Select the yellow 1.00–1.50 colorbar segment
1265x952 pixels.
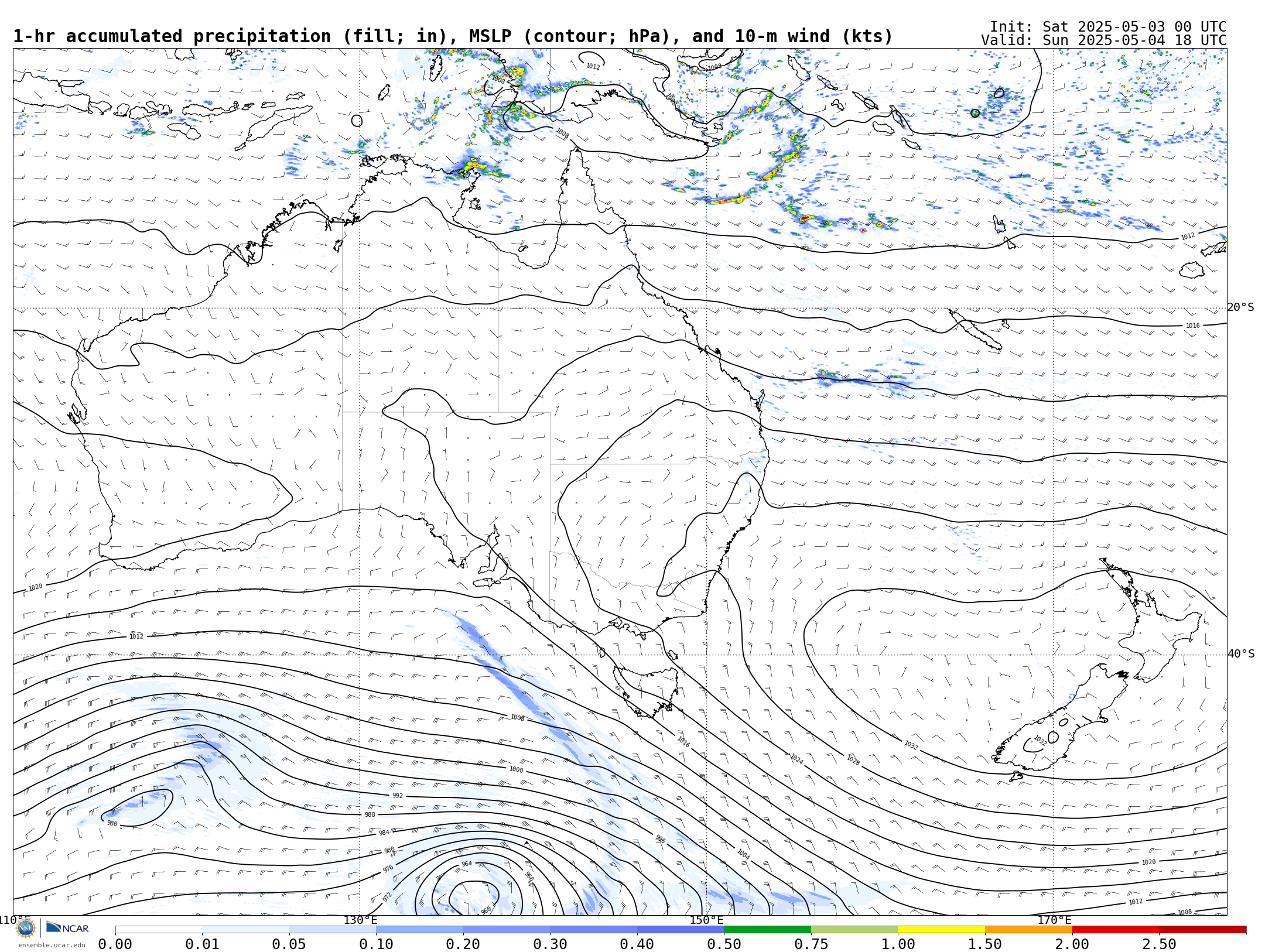coord(941,929)
